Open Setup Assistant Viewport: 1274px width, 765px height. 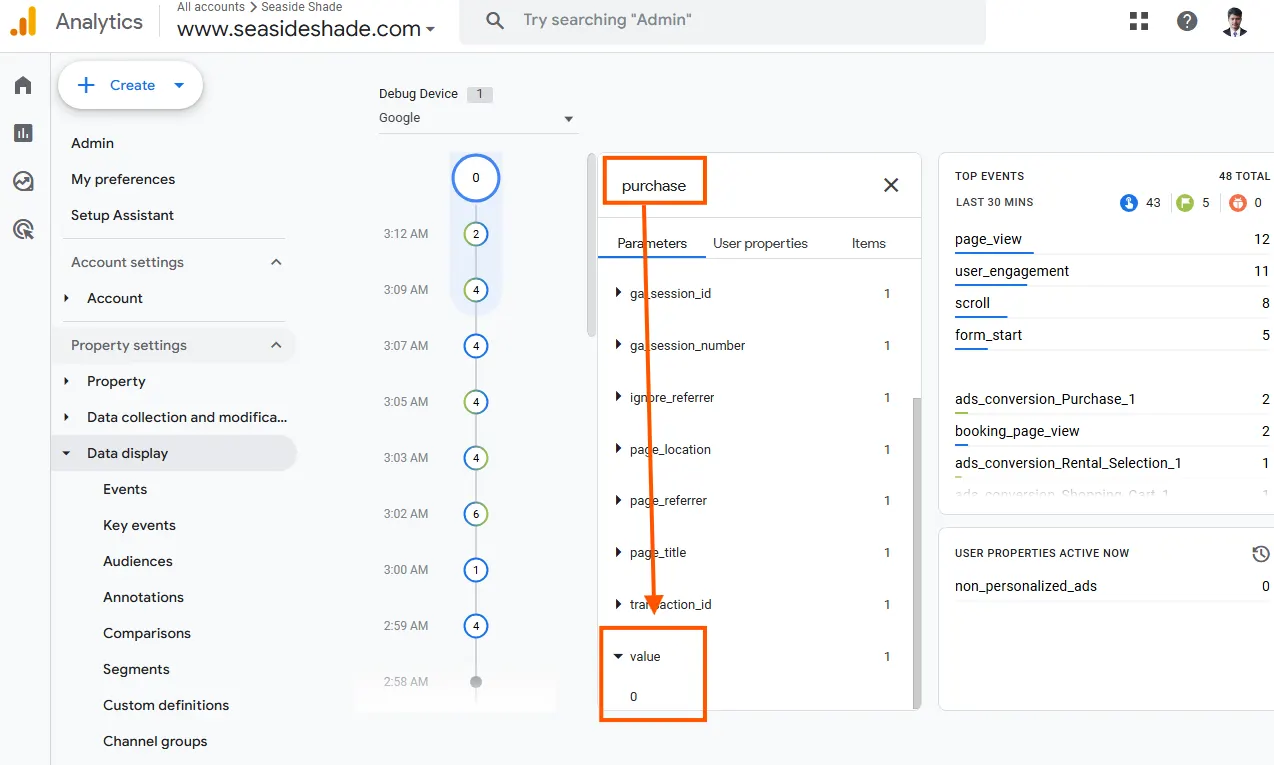tap(122, 215)
